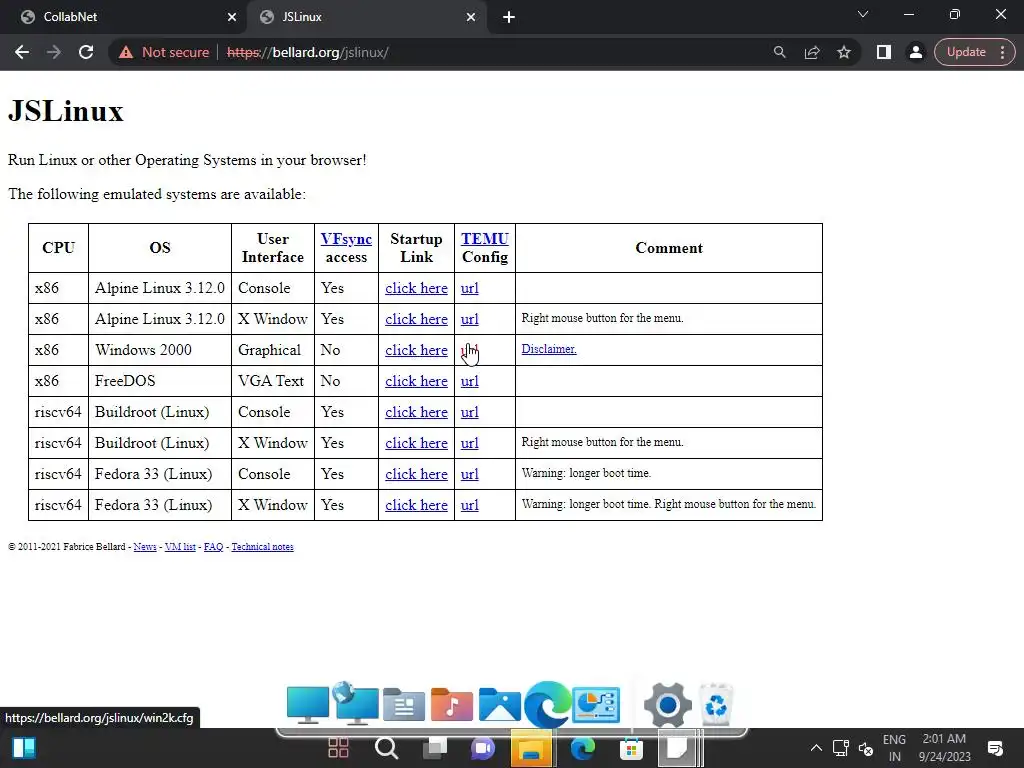Go back to the previous page
The image size is (1024, 768).
tap(22, 52)
